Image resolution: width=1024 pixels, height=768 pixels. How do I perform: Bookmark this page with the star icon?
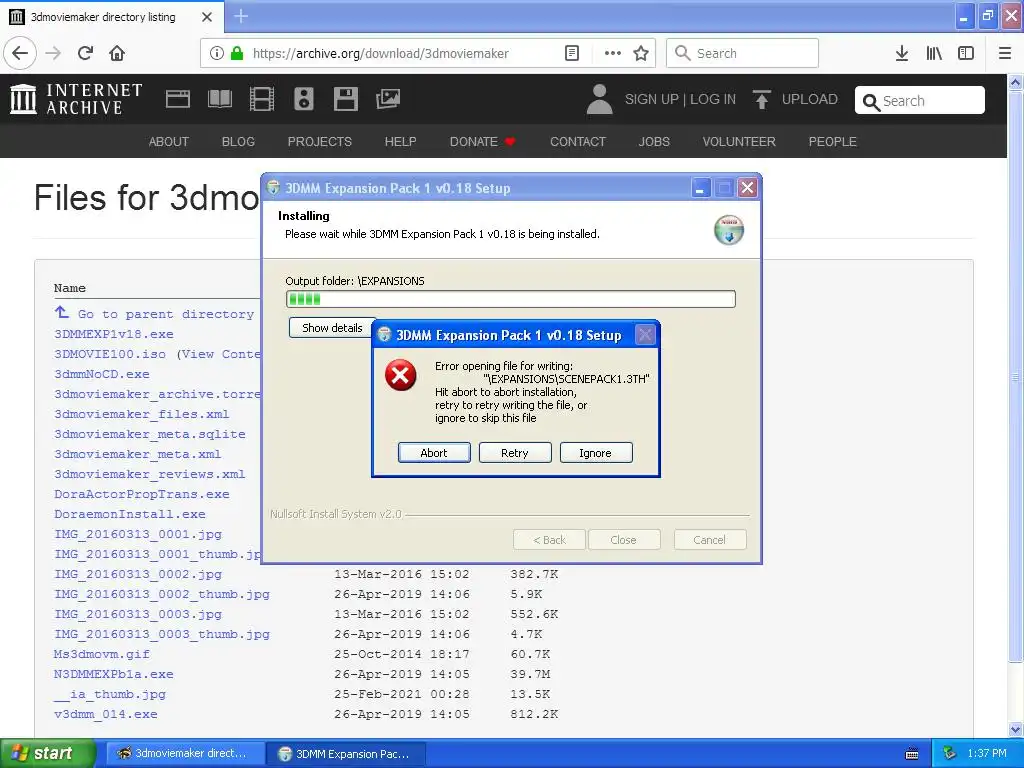(x=641, y=53)
